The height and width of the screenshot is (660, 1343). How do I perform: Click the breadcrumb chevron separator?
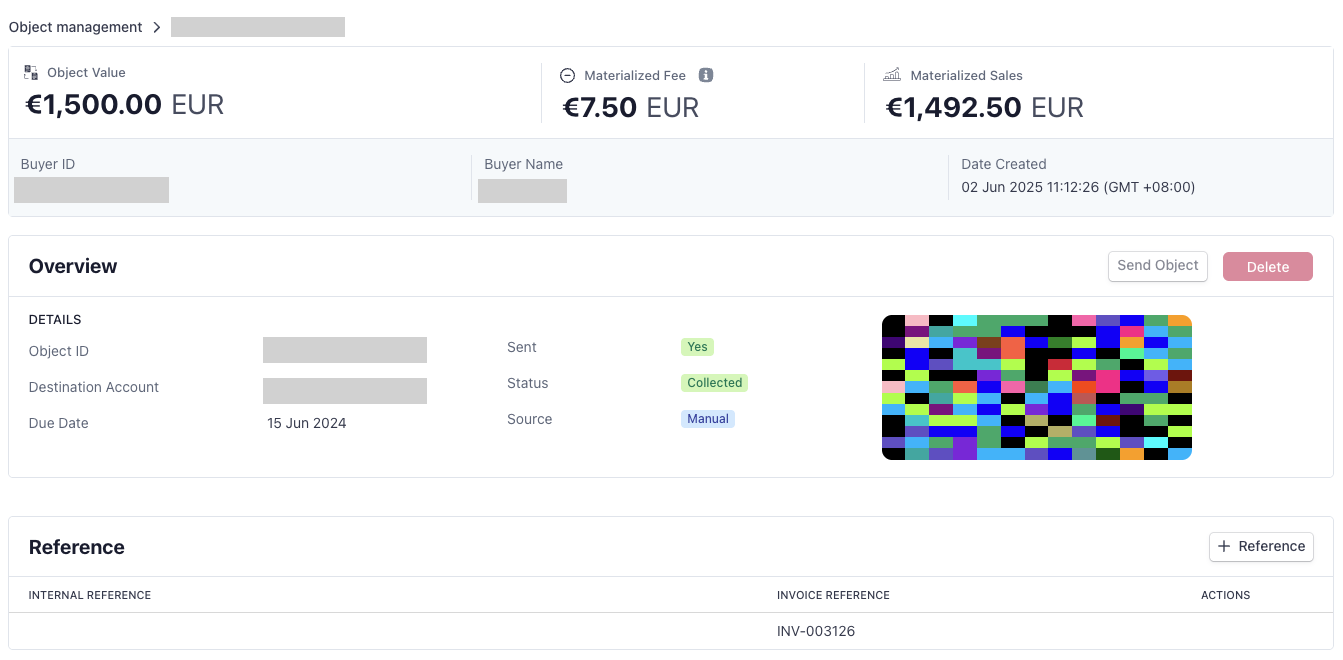coord(157,27)
